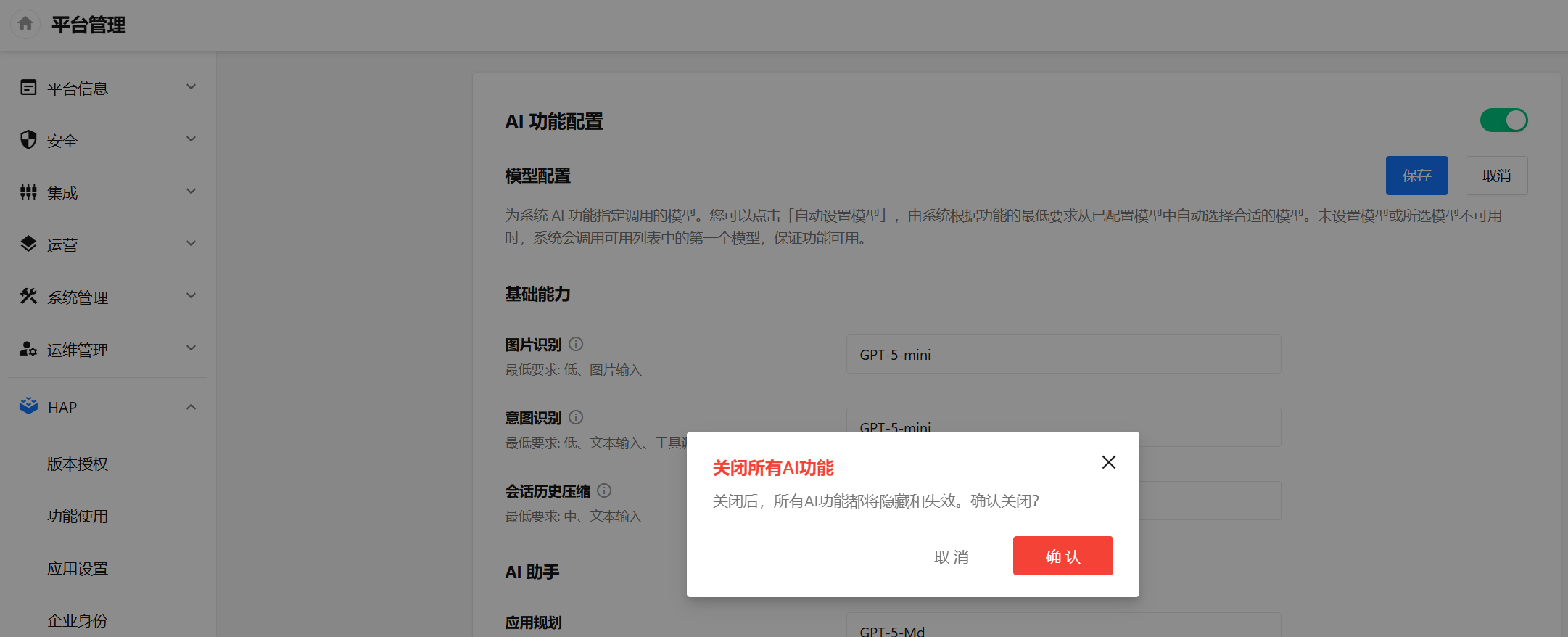The width and height of the screenshot is (1568, 637).
Task: Close the 关闭所有AI功能 dialog with X
Action: click(x=1108, y=462)
